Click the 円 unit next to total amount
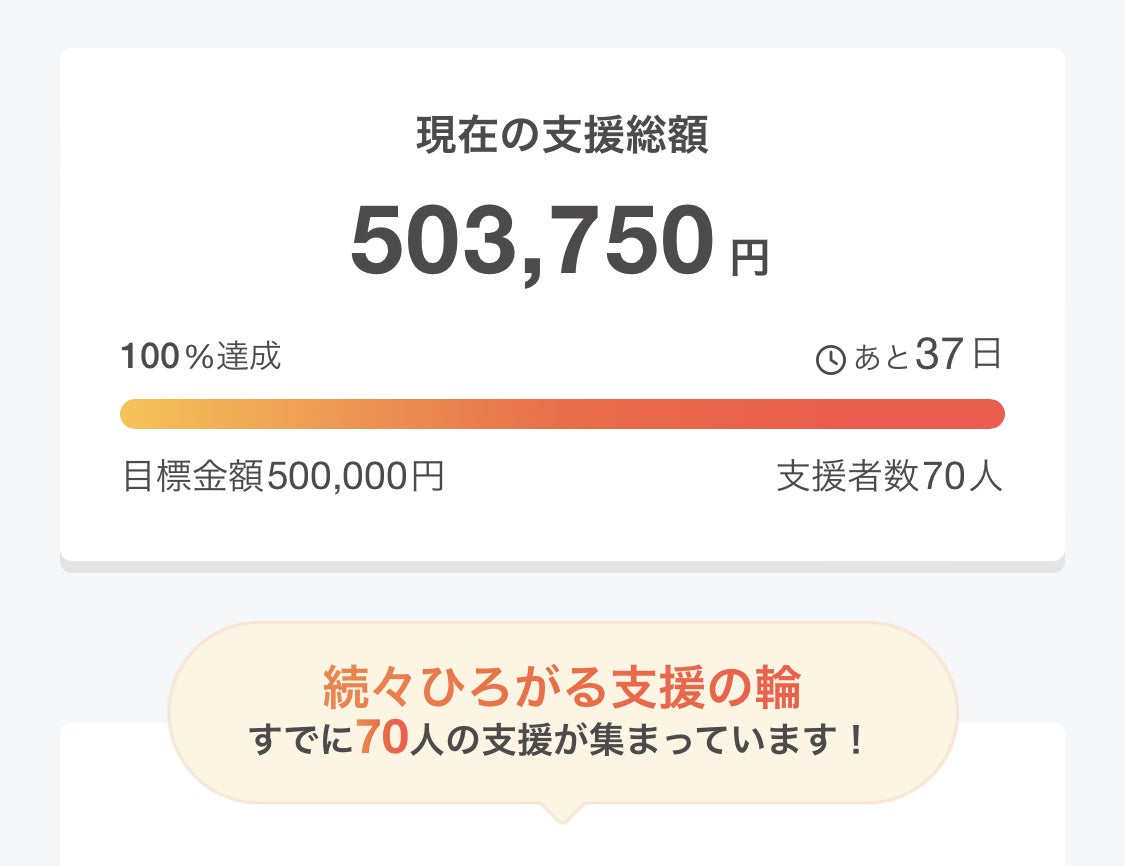Viewport: 1125px width, 866px height. tap(749, 258)
